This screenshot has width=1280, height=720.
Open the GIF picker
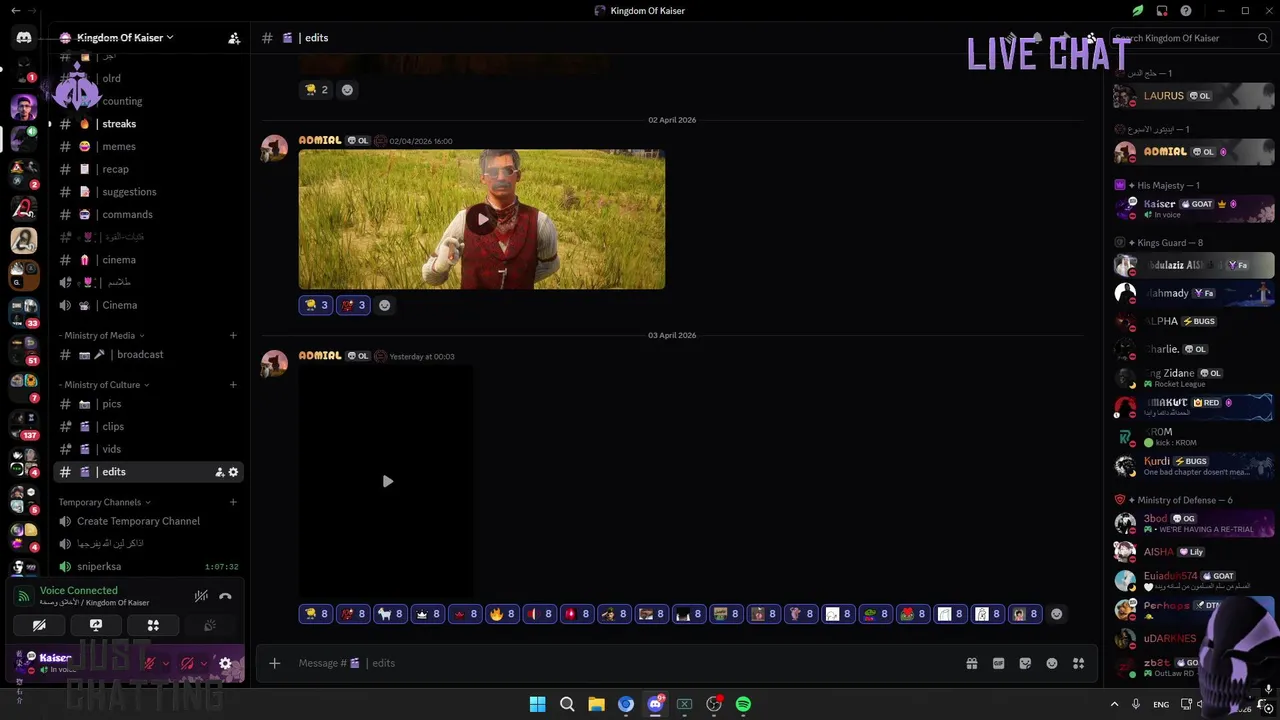(x=998, y=663)
